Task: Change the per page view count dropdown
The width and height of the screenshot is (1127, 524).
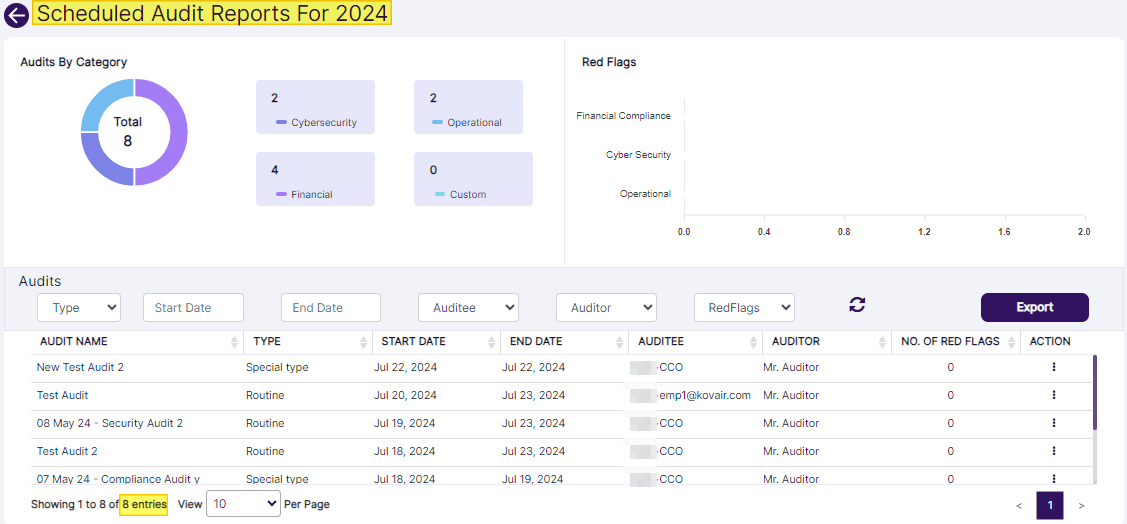Action: [x=244, y=504]
